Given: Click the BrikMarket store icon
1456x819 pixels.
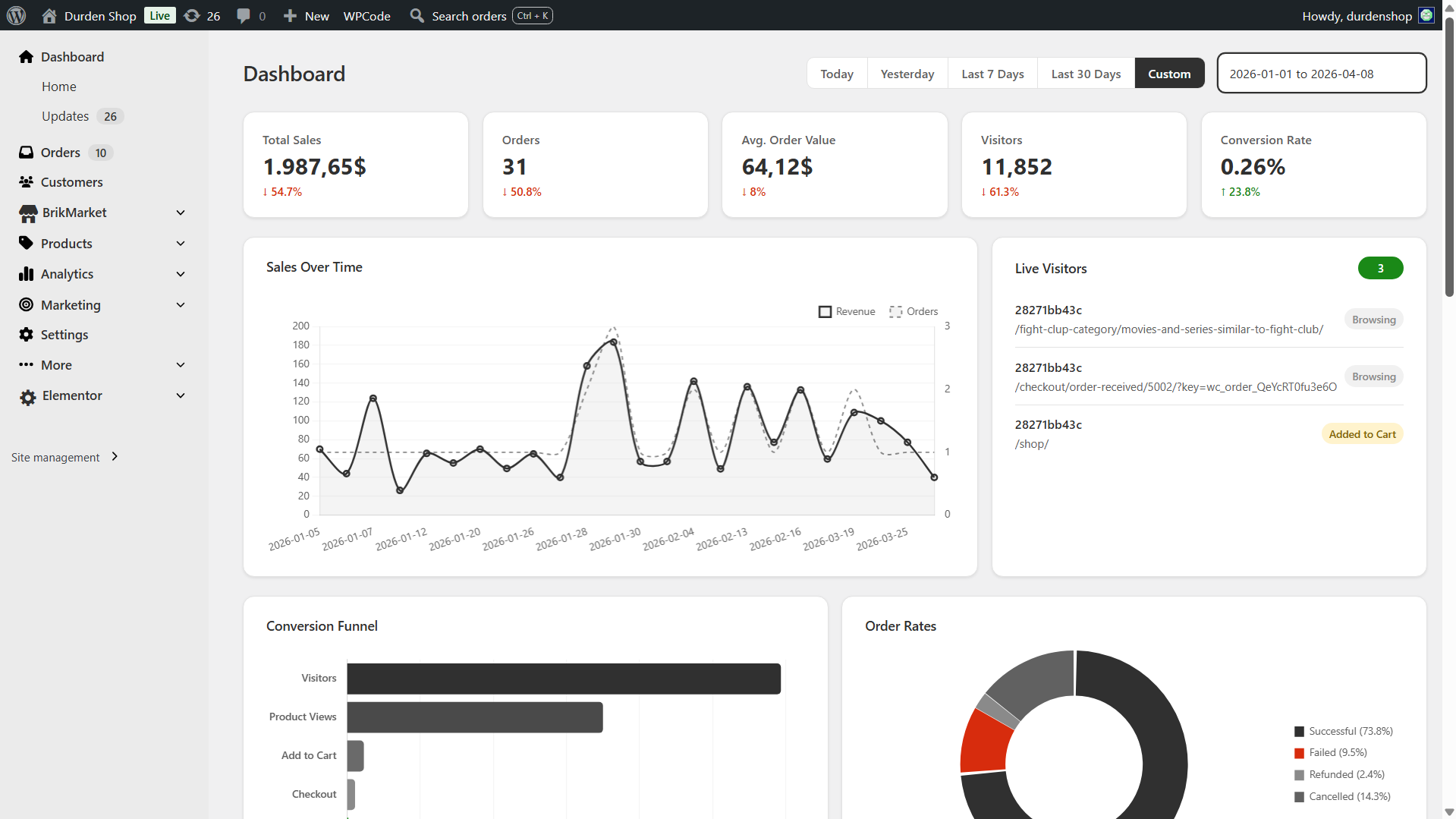Looking at the screenshot, I should pos(28,213).
